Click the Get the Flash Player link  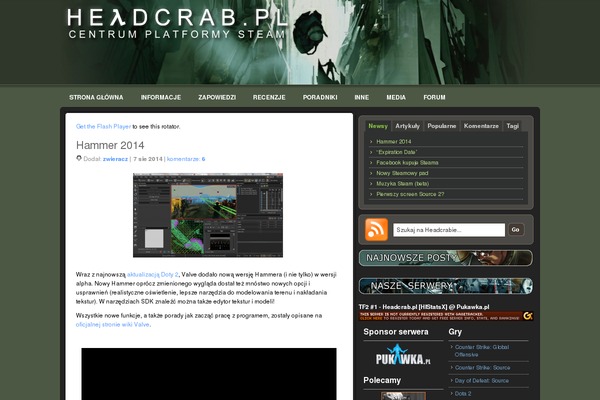click(104, 128)
